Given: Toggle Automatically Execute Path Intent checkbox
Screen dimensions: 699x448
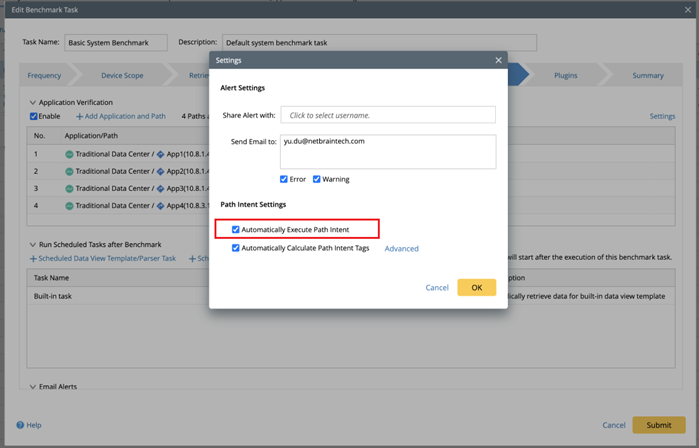Looking at the screenshot, I should coord(236,230).
